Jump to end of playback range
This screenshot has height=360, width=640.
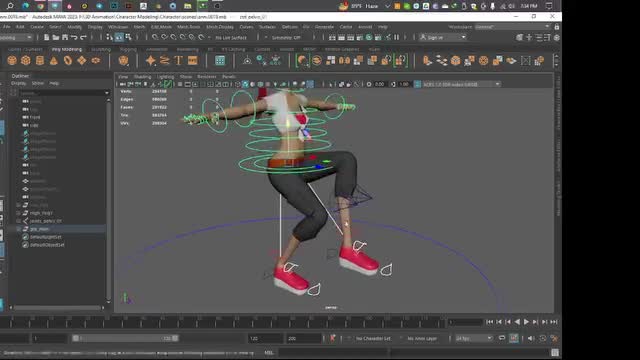[554, 322]
